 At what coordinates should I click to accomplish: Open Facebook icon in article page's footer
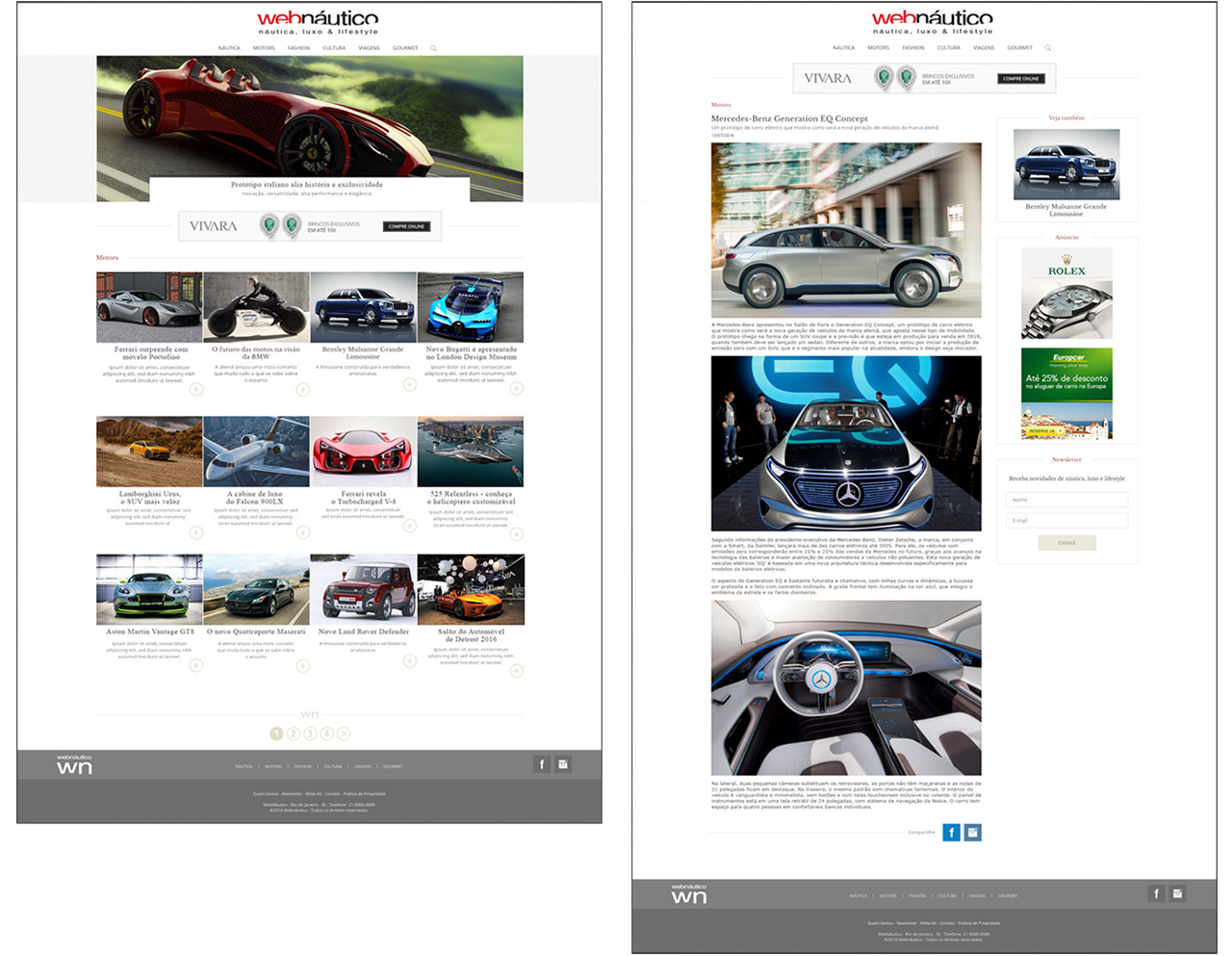pyautogui.click(x=1156, y=893)
